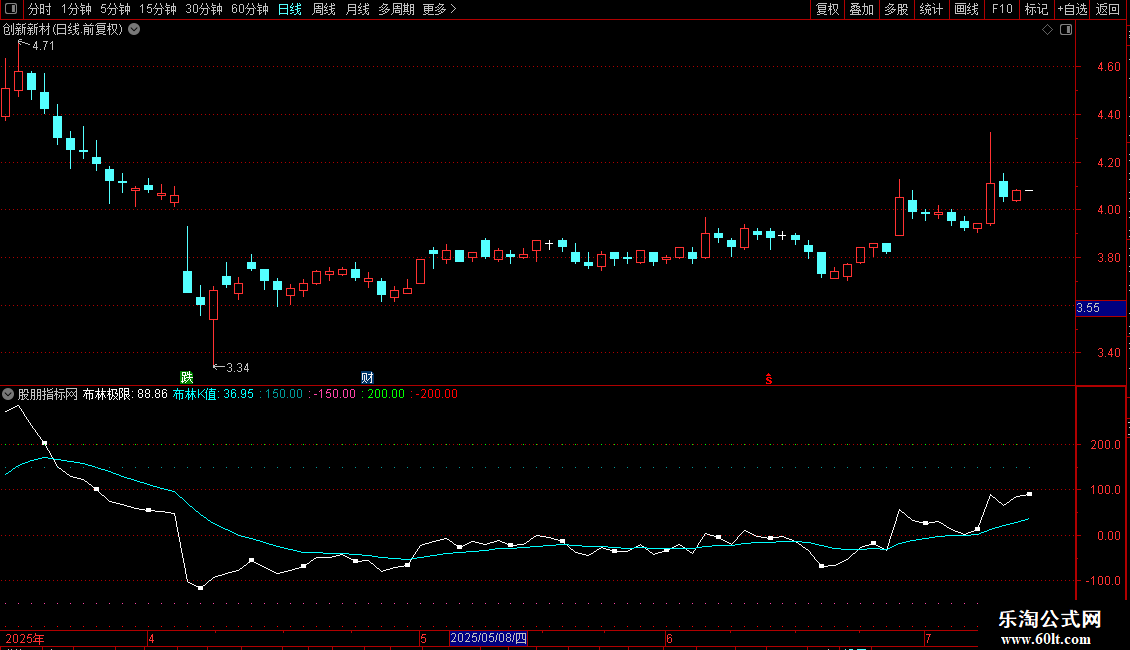The width and height of the screenshot is (1130, 650).
Task: Click the panel layout icon at top-left
Action: (x=11, y=9)
